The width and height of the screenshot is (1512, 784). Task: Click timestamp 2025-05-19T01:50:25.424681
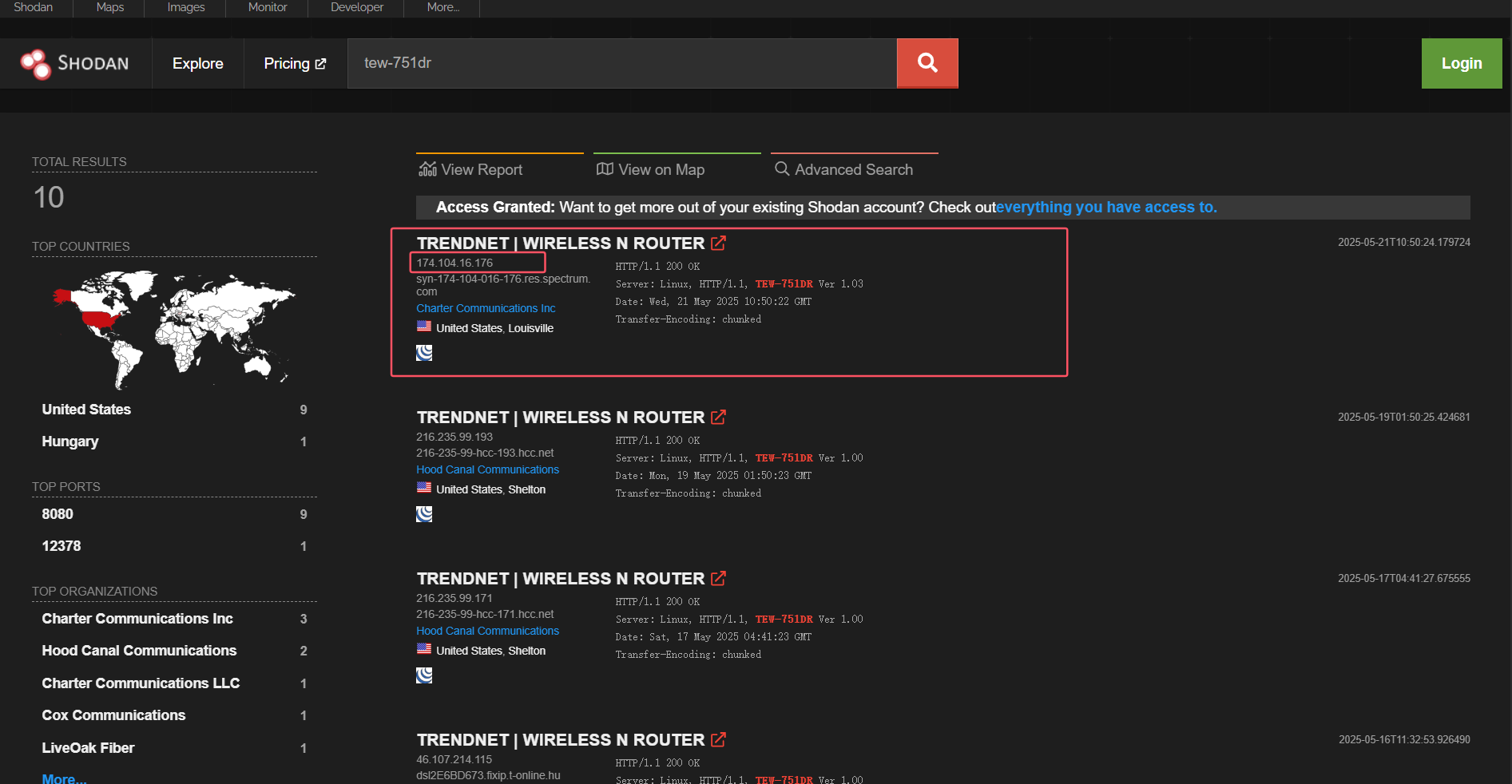(1404, 417)
